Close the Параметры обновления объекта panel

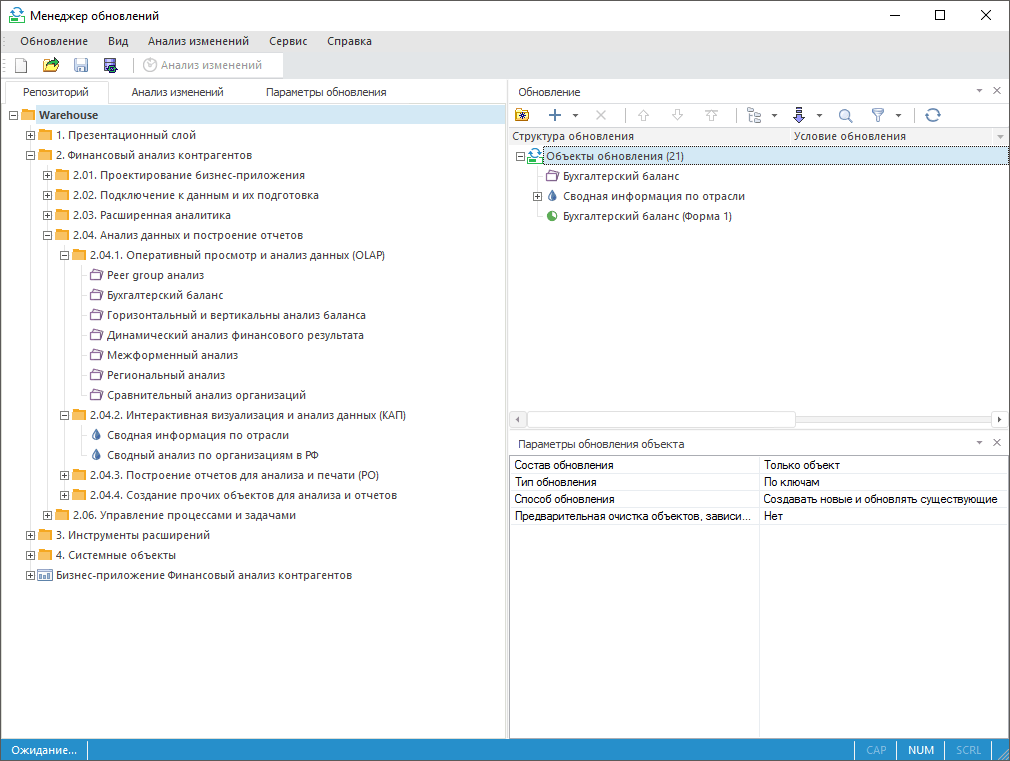997,442
